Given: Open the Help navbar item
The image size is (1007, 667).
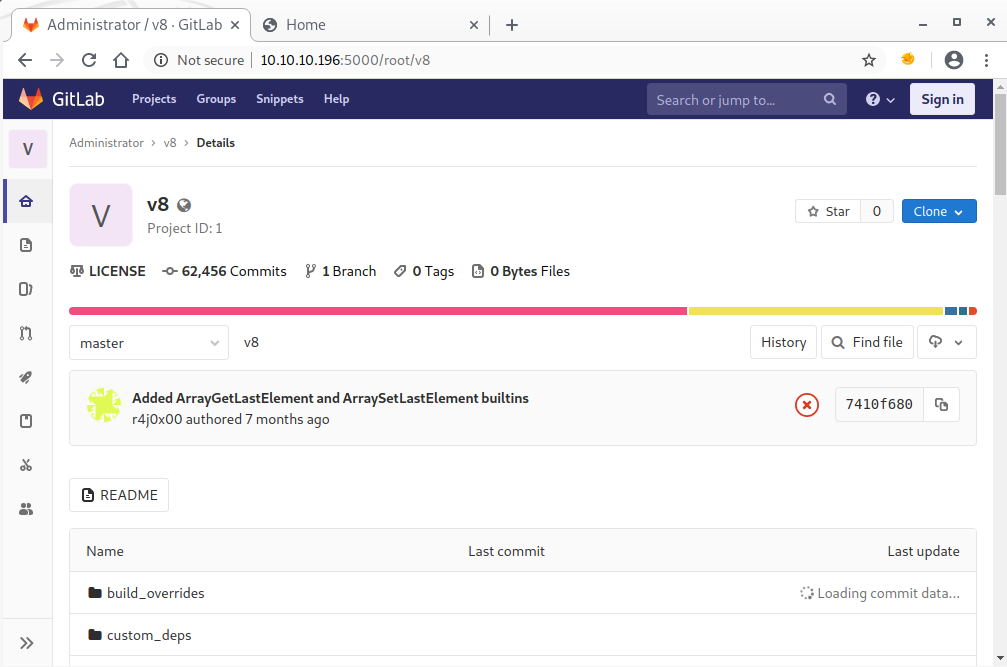Looking at the screenshot, I should coord(337,99).
